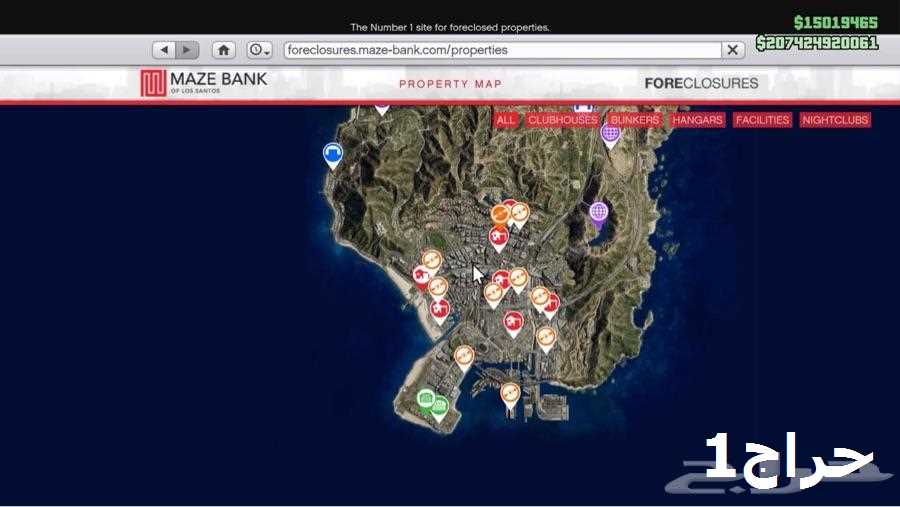Go back with the browser back arrow
This screenshot has height=507, width=900.
[x=164, y=50]
